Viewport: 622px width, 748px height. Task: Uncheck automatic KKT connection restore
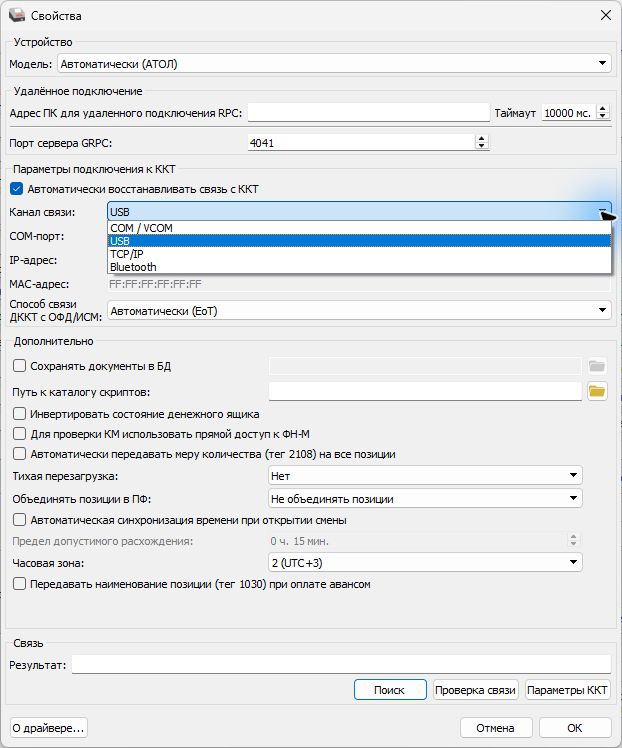coord(17,189)
